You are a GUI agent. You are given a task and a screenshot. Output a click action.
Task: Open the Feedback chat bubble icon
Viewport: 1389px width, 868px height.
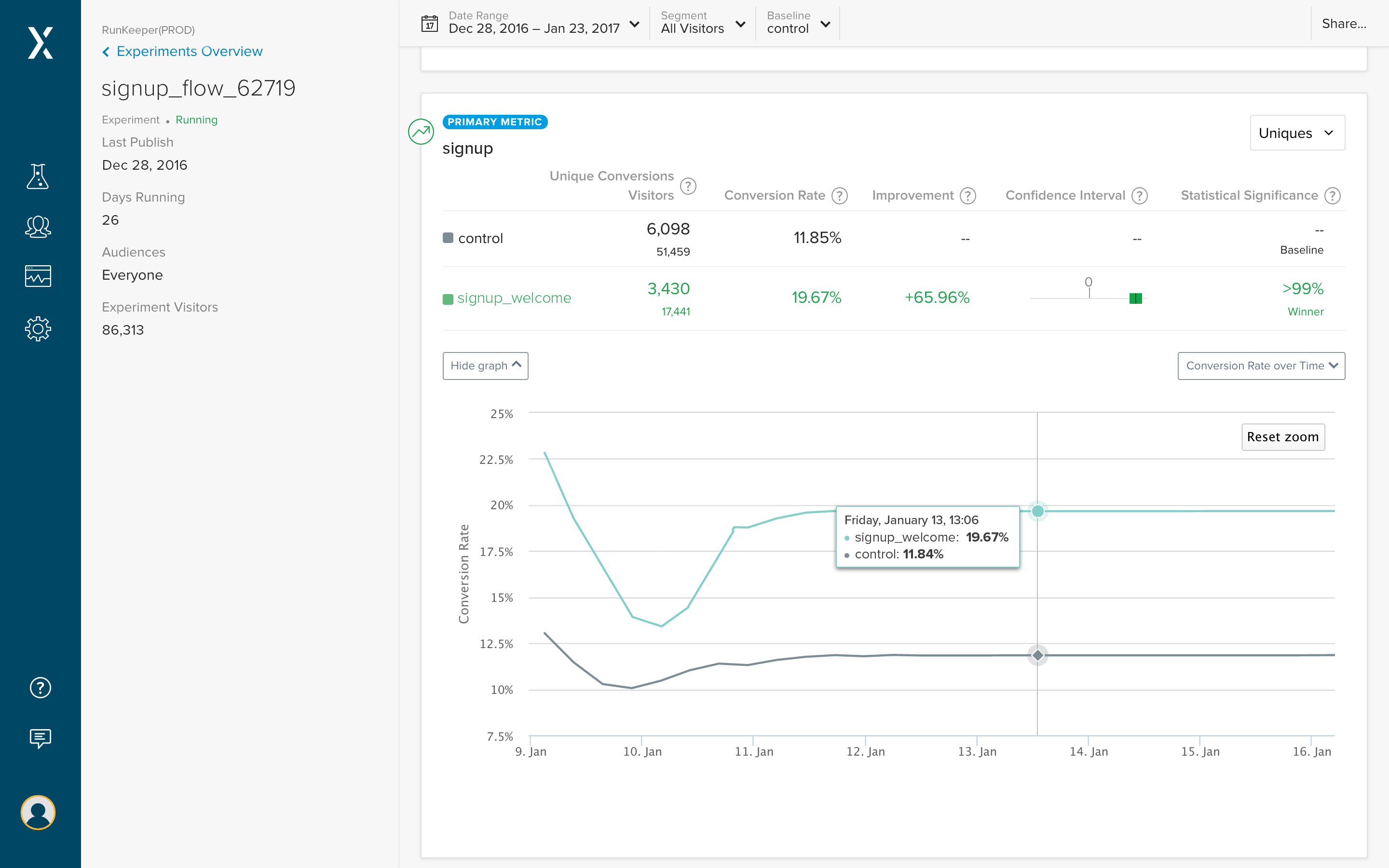40,738
